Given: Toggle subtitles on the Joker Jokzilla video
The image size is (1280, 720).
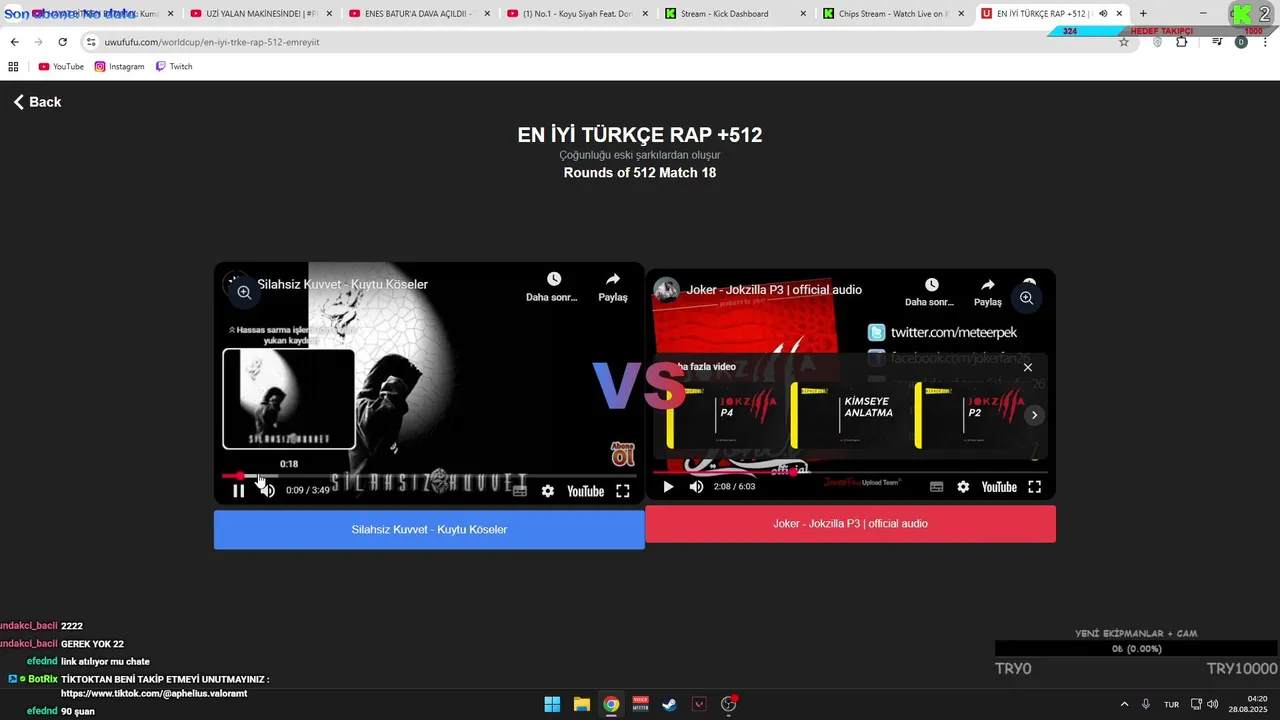Looking at the screenshot, I should pyautogui.click(x=936, y=487).
